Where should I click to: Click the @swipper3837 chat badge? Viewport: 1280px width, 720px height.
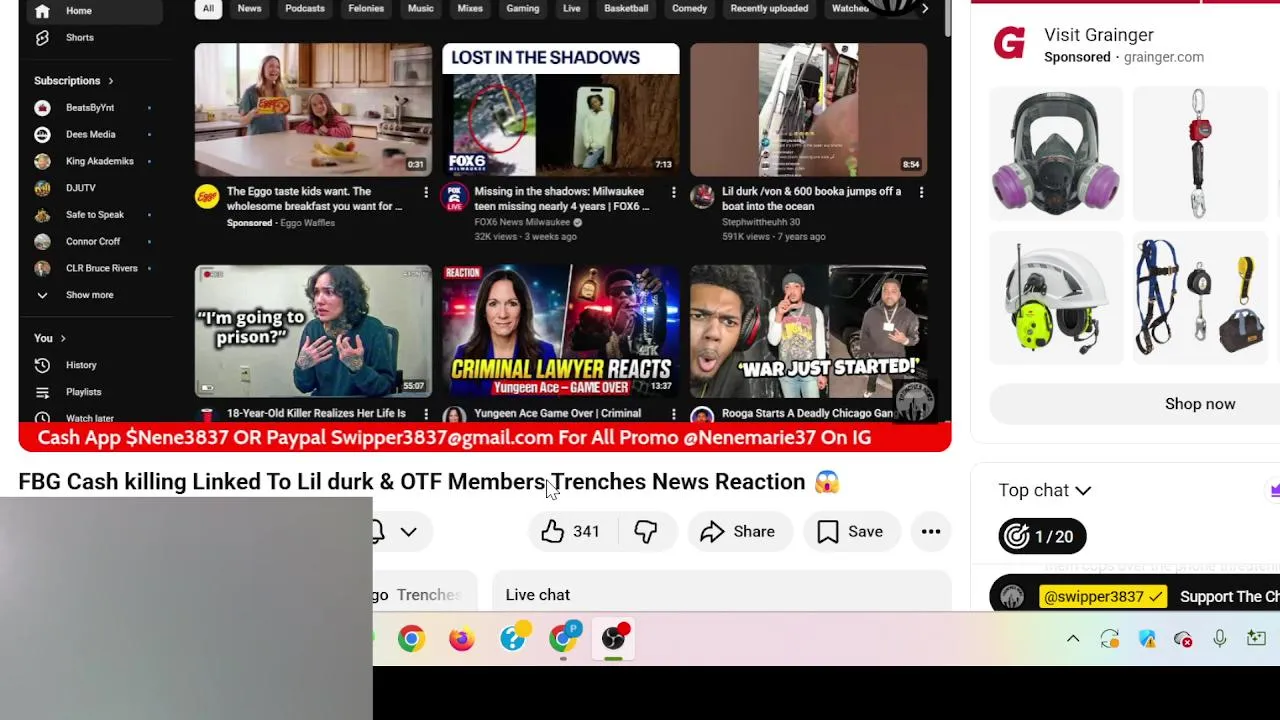tap(1103, 597)
